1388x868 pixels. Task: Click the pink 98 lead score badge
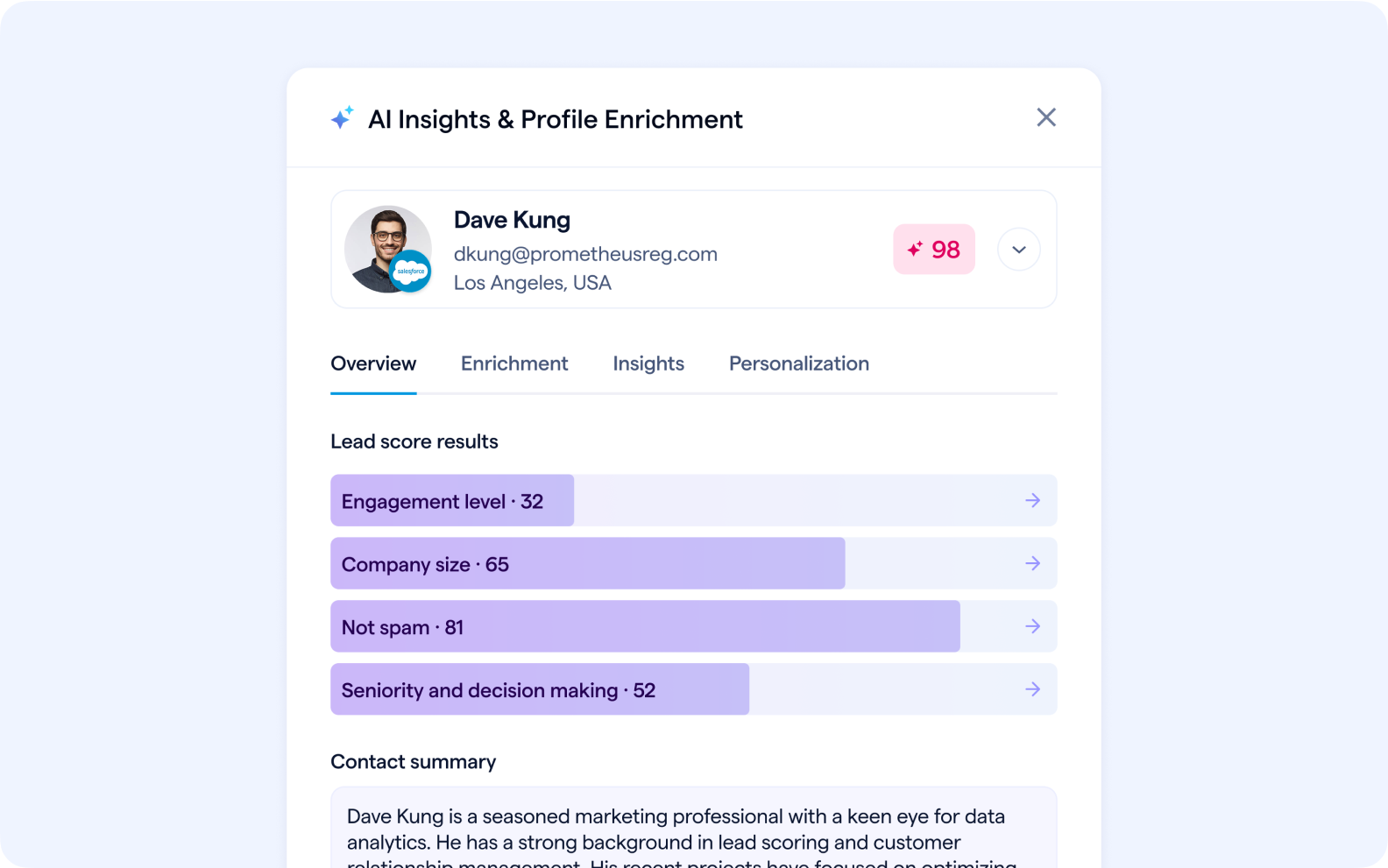[x=934, y=250]
